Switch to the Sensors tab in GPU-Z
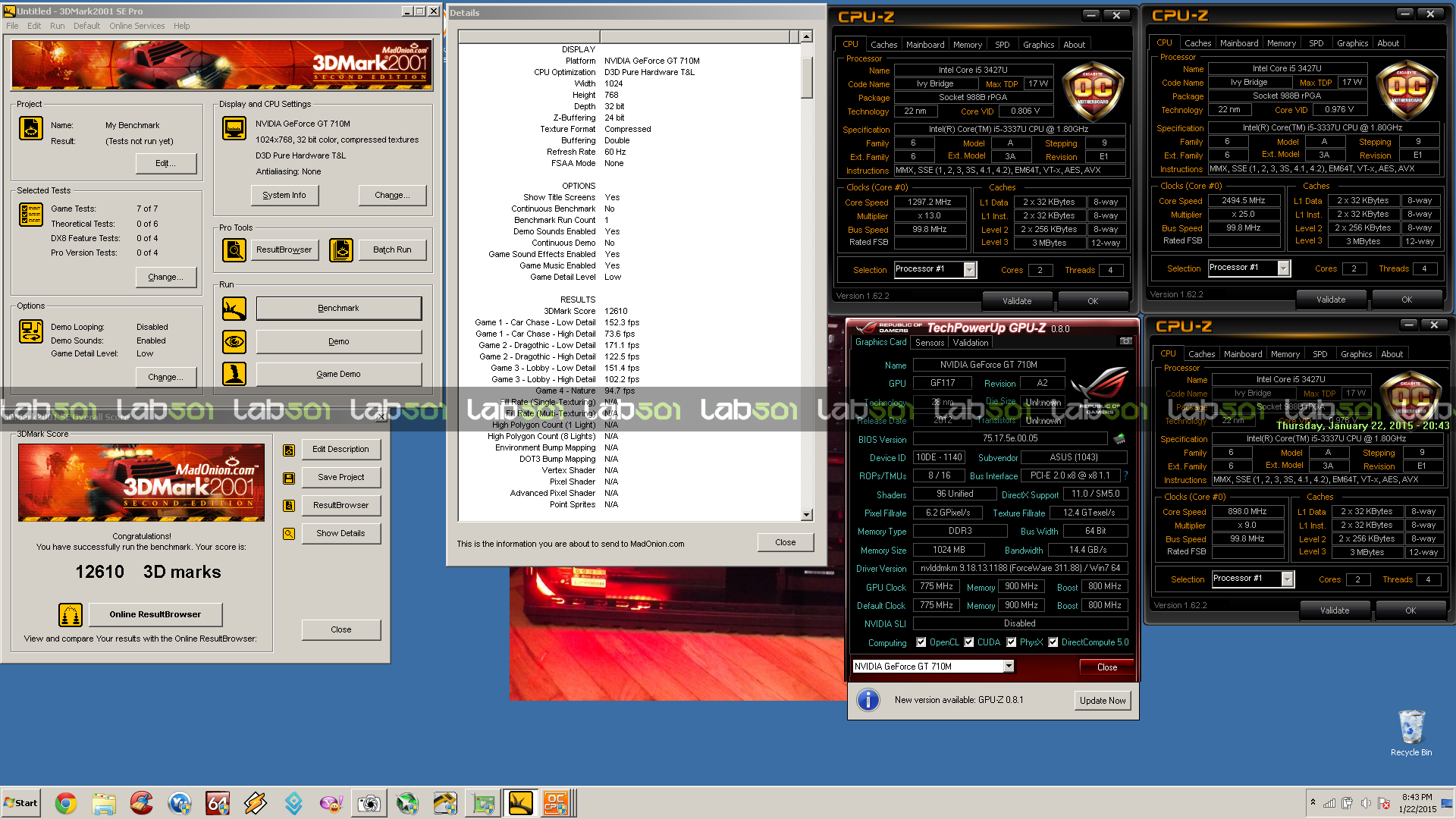Screen dimensions: 1456x819 [x=930, y=343]
